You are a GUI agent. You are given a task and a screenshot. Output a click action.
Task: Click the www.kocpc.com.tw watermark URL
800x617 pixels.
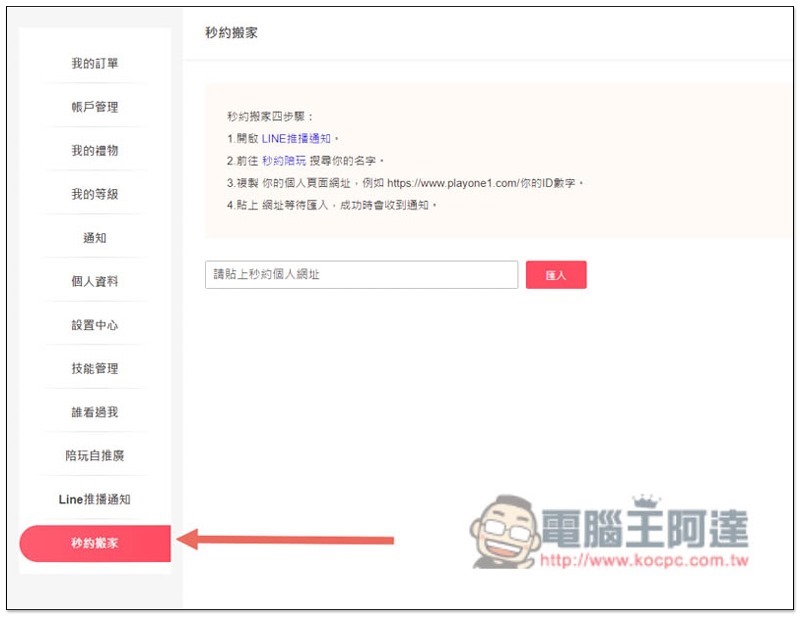click(x=644, y=561)
